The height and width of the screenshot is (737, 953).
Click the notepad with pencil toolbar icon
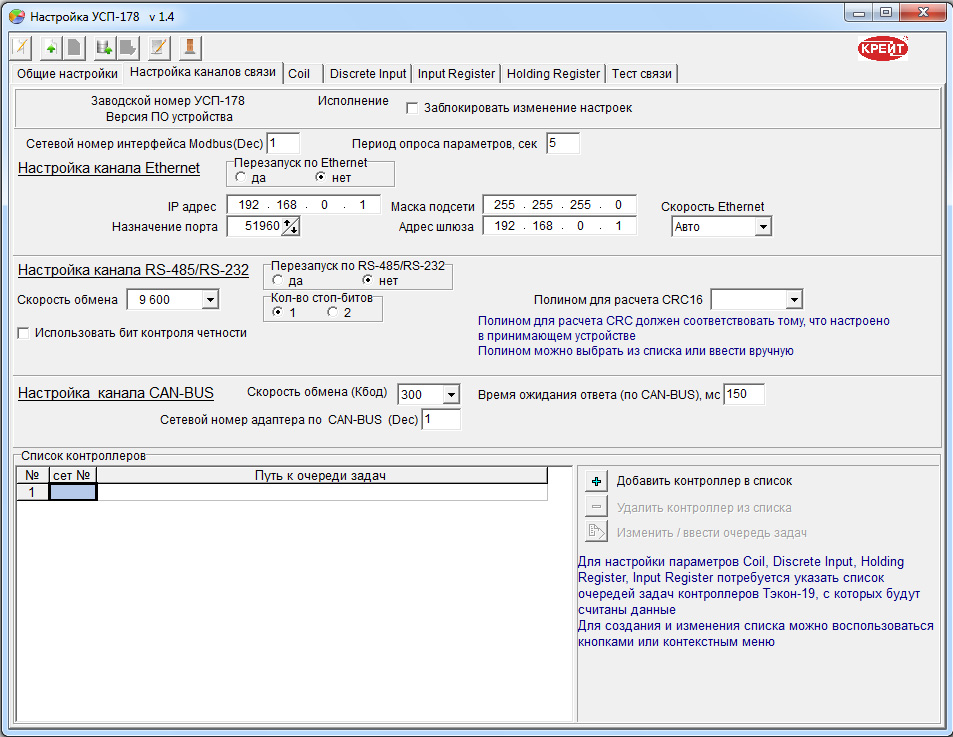point(158,47)
